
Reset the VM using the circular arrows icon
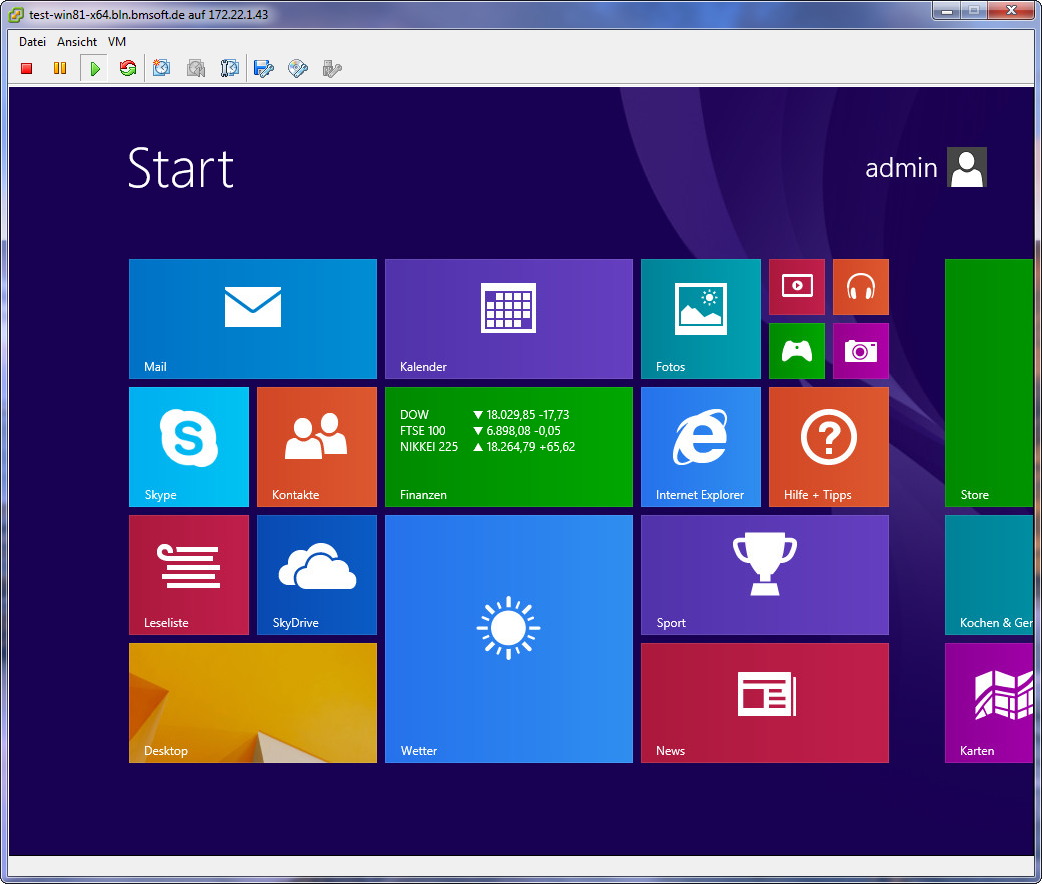click(x=128, y=68)
